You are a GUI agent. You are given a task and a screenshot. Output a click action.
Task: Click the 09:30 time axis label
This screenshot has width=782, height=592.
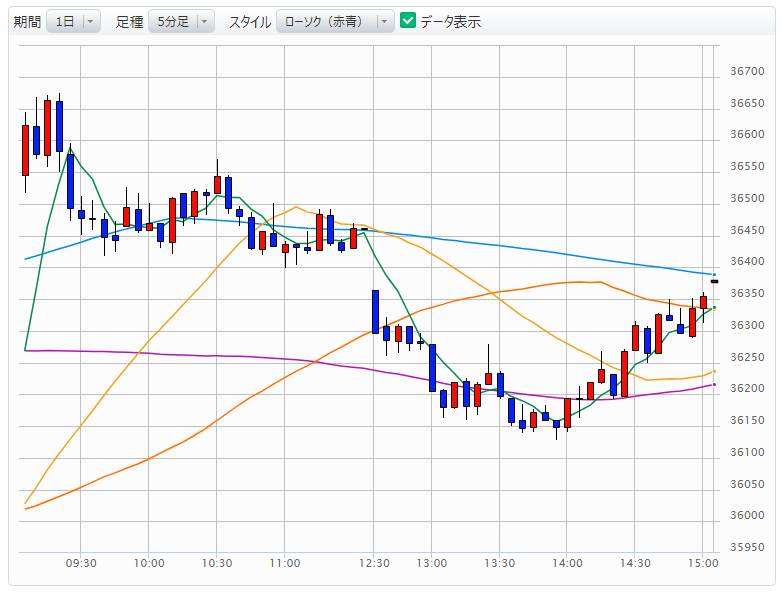pyautogui.click(x=80, y=563)
